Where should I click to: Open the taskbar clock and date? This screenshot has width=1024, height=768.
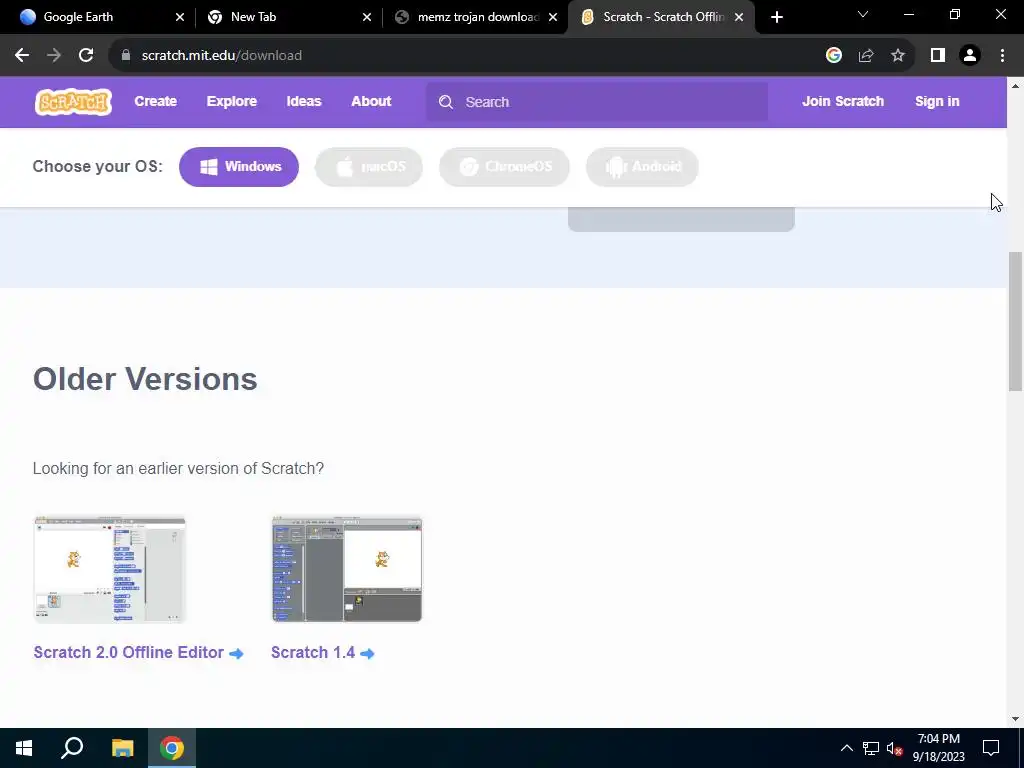[x=938, y=748]
